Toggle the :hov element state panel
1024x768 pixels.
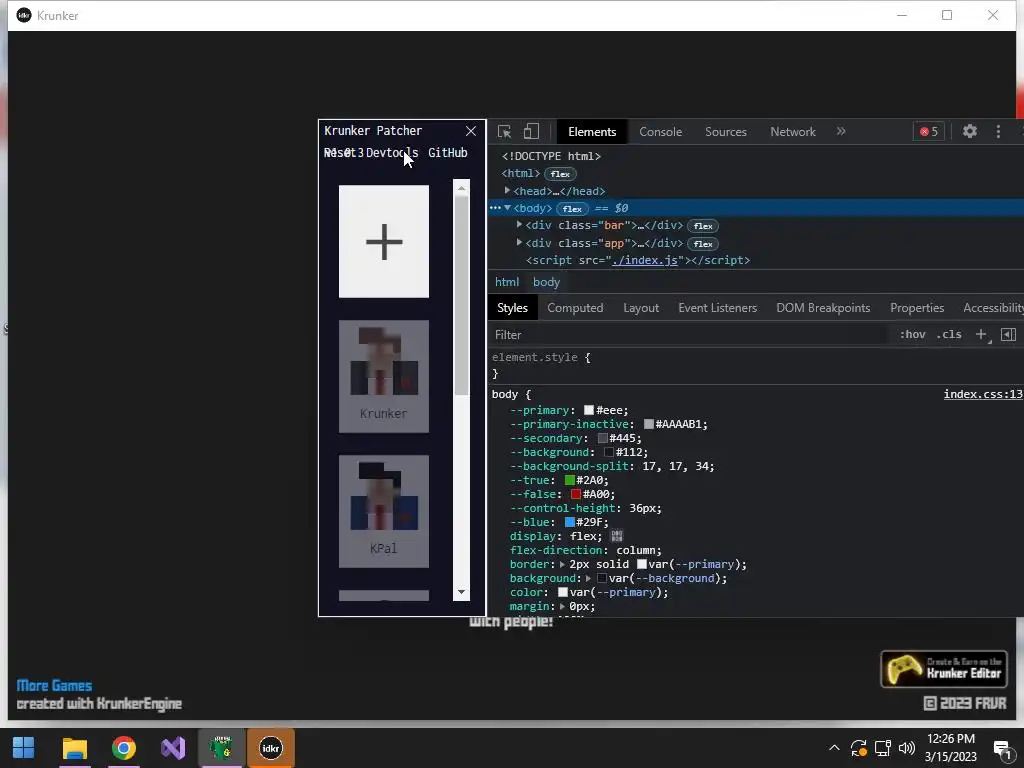click(x=912, y=334)
